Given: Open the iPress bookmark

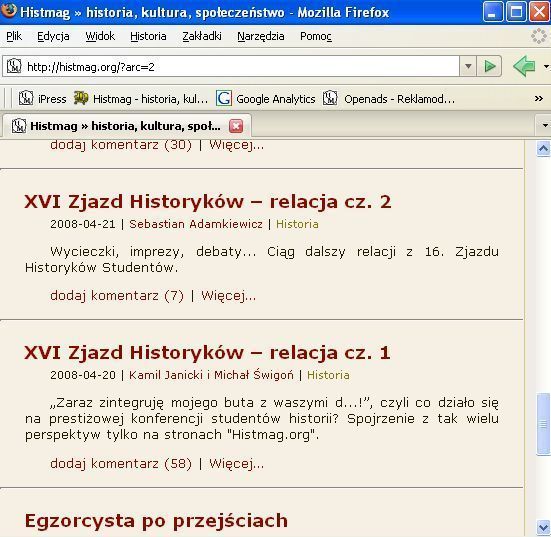Looking at the screenshot, I should (x=43, y=99).
